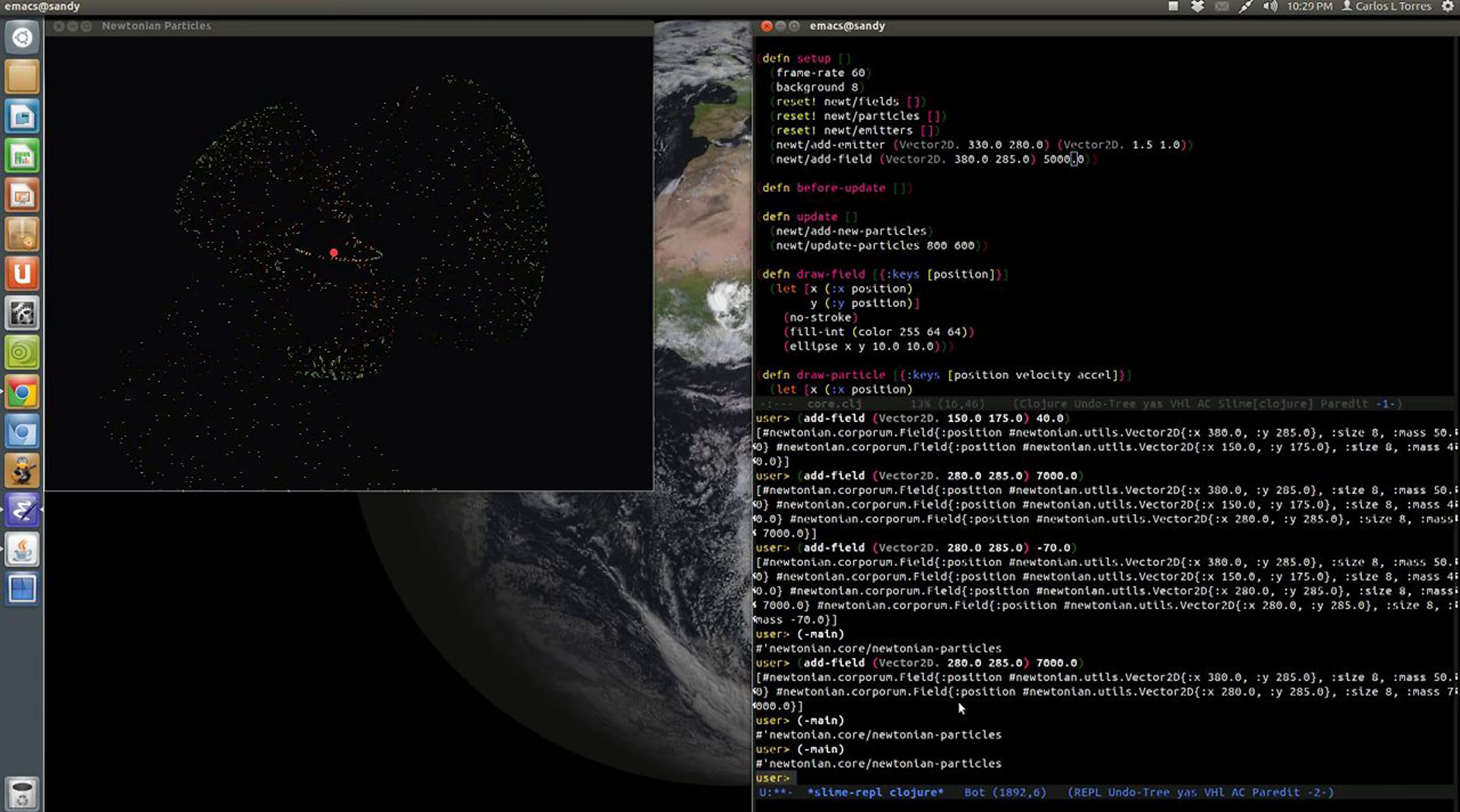Click emacs@sandy app title in top panel
The width and height of the screenshot is (1460, 812).
coord(42,7)
